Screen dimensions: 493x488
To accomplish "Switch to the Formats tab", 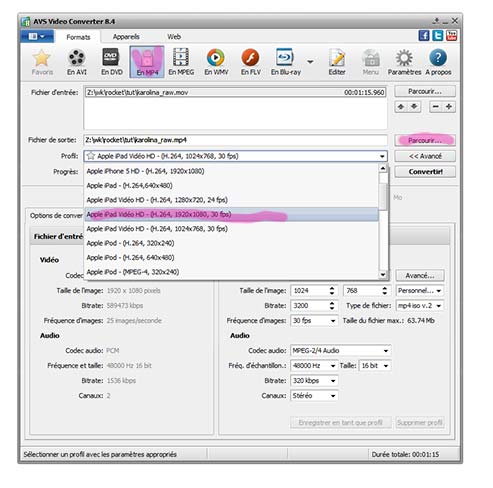I will (78, 37).
